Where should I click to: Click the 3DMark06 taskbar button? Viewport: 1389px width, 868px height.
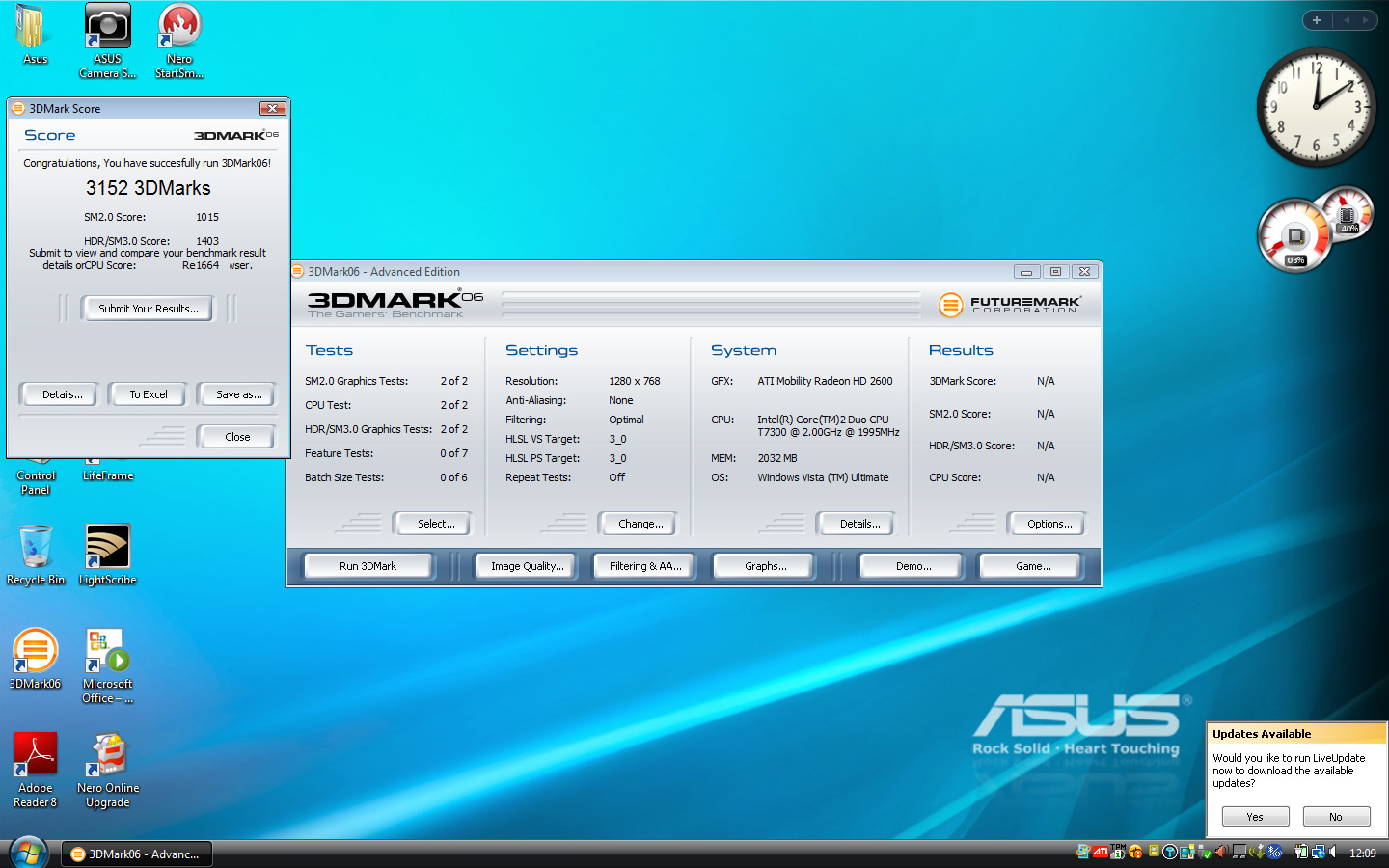tap(137, 854)
